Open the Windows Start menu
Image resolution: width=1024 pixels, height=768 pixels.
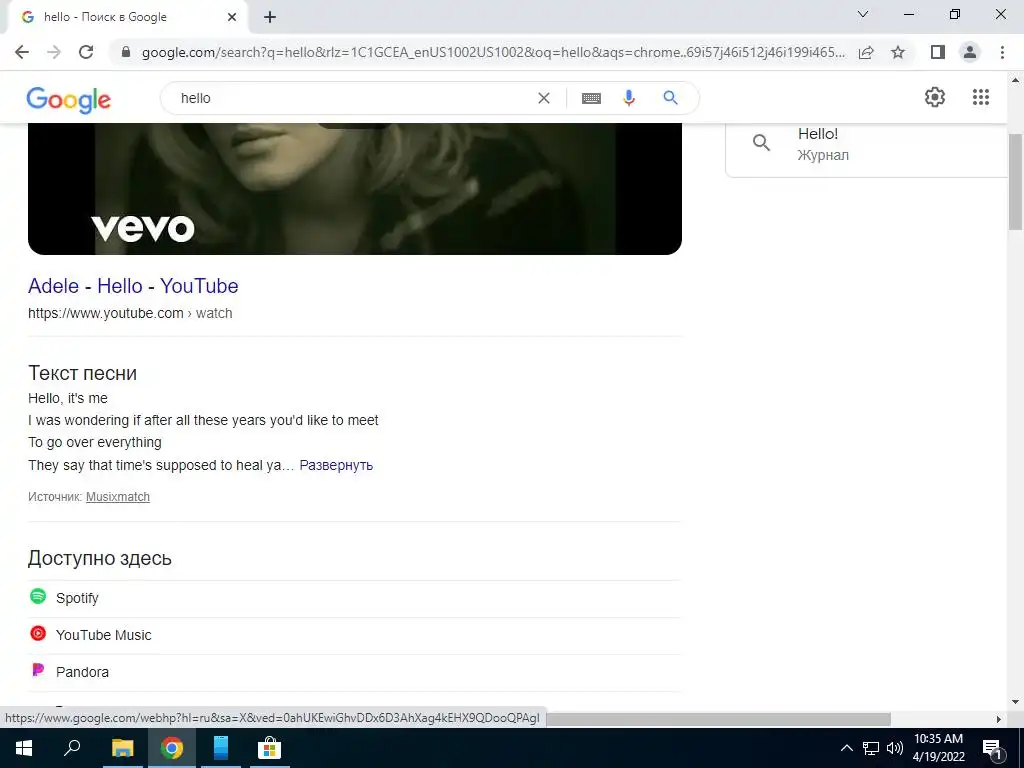(x=24, y=748)
